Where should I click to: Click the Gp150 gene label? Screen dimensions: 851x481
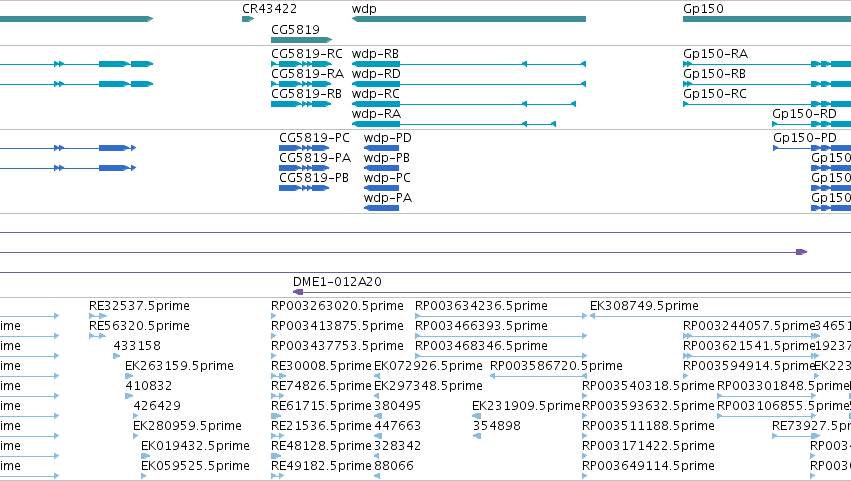tap(703, 9)
